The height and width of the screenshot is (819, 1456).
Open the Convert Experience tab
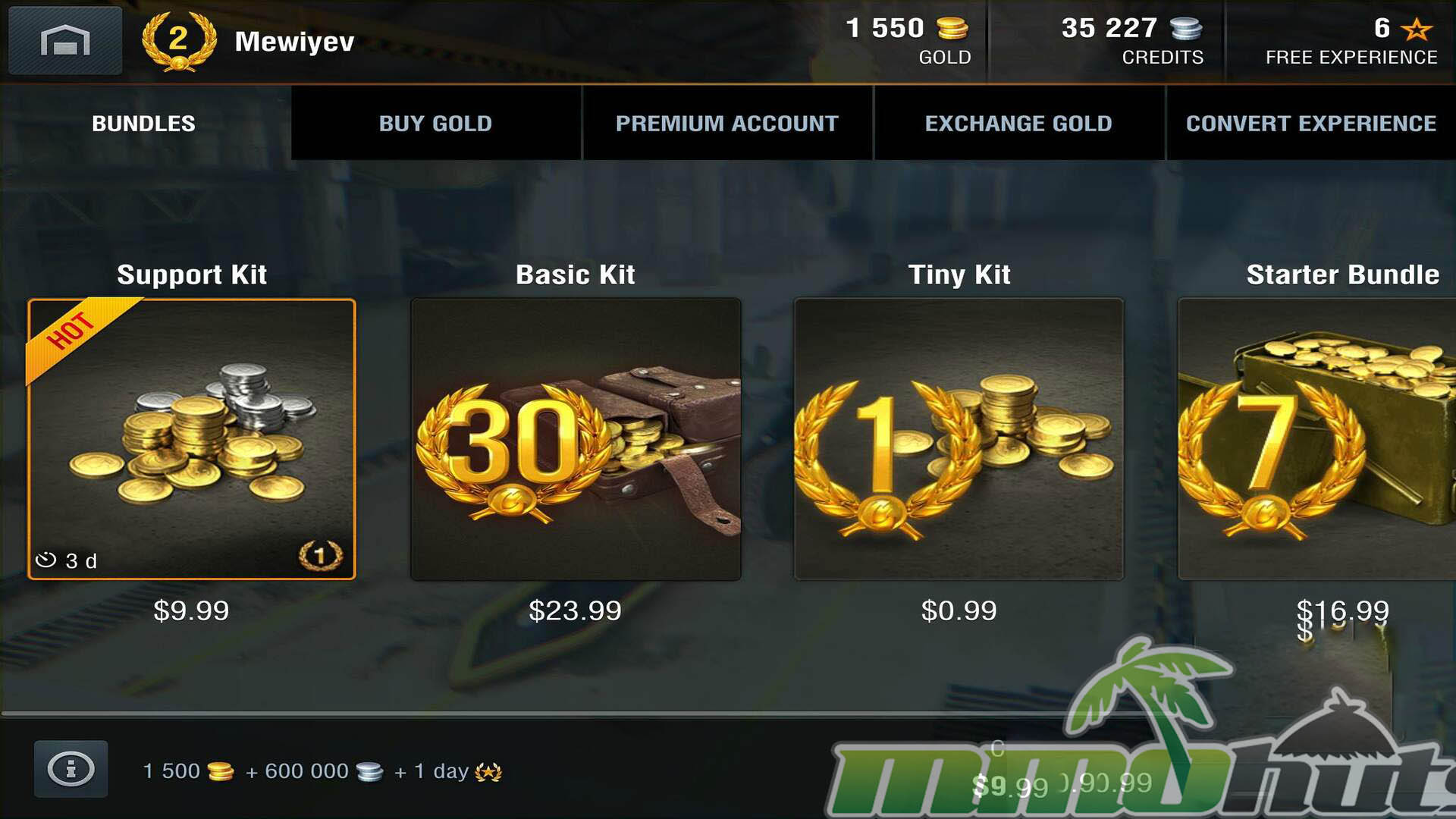[x=1311, y=123]
